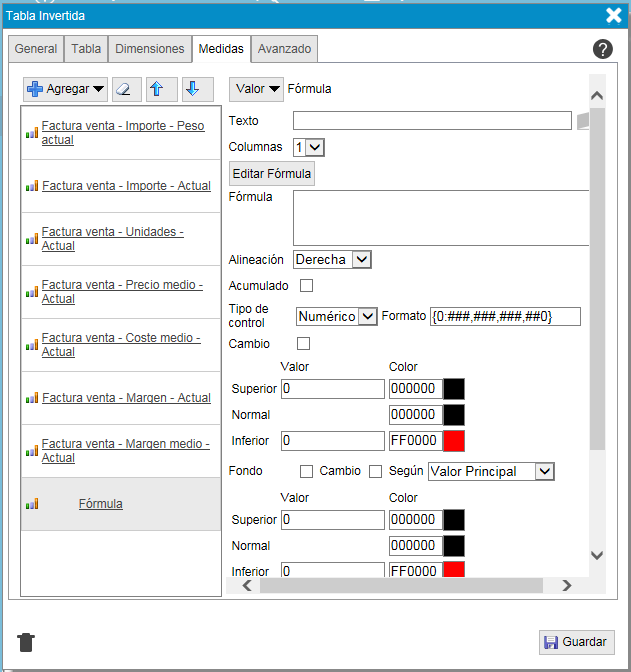This screenshot has height=672, width=631.
Task: Click the red Inferior color swatch
Action: coord(454,440)
